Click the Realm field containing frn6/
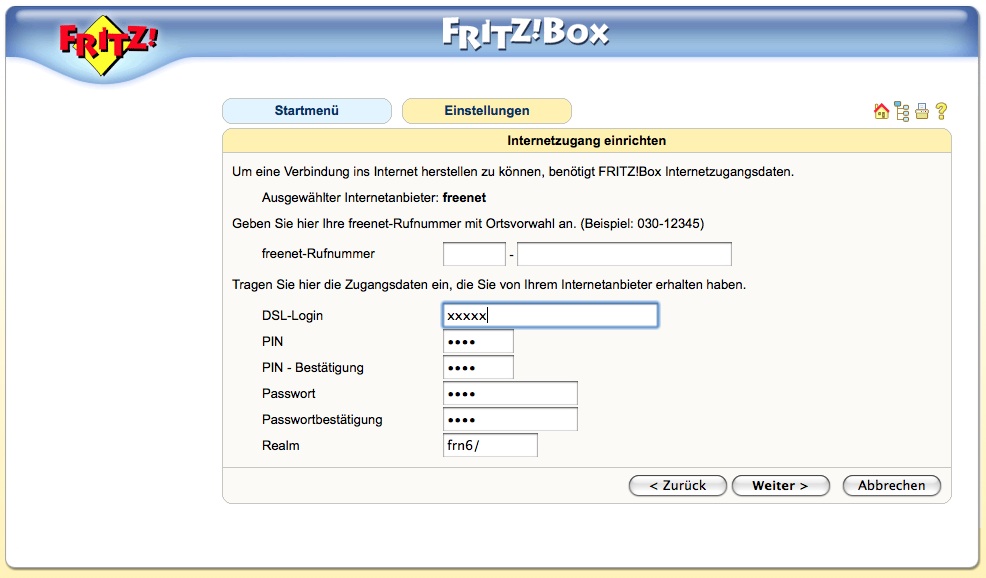Screen dimensions: 986x578 click(x=490, y=445)
